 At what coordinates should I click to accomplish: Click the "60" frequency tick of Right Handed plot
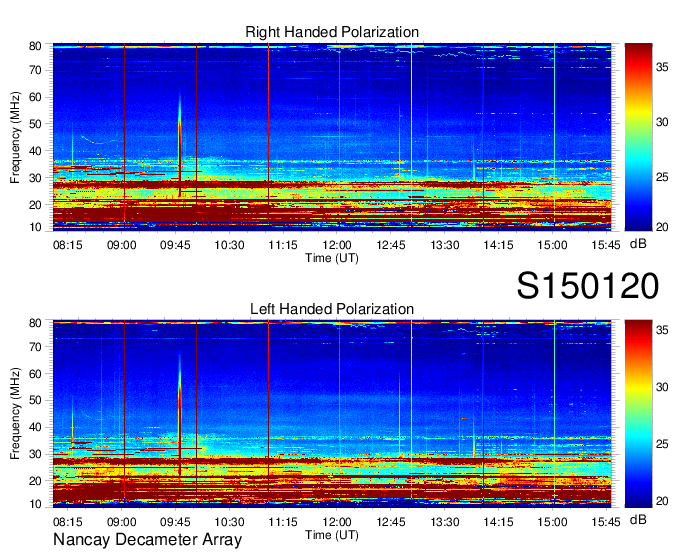click(35, 97)
